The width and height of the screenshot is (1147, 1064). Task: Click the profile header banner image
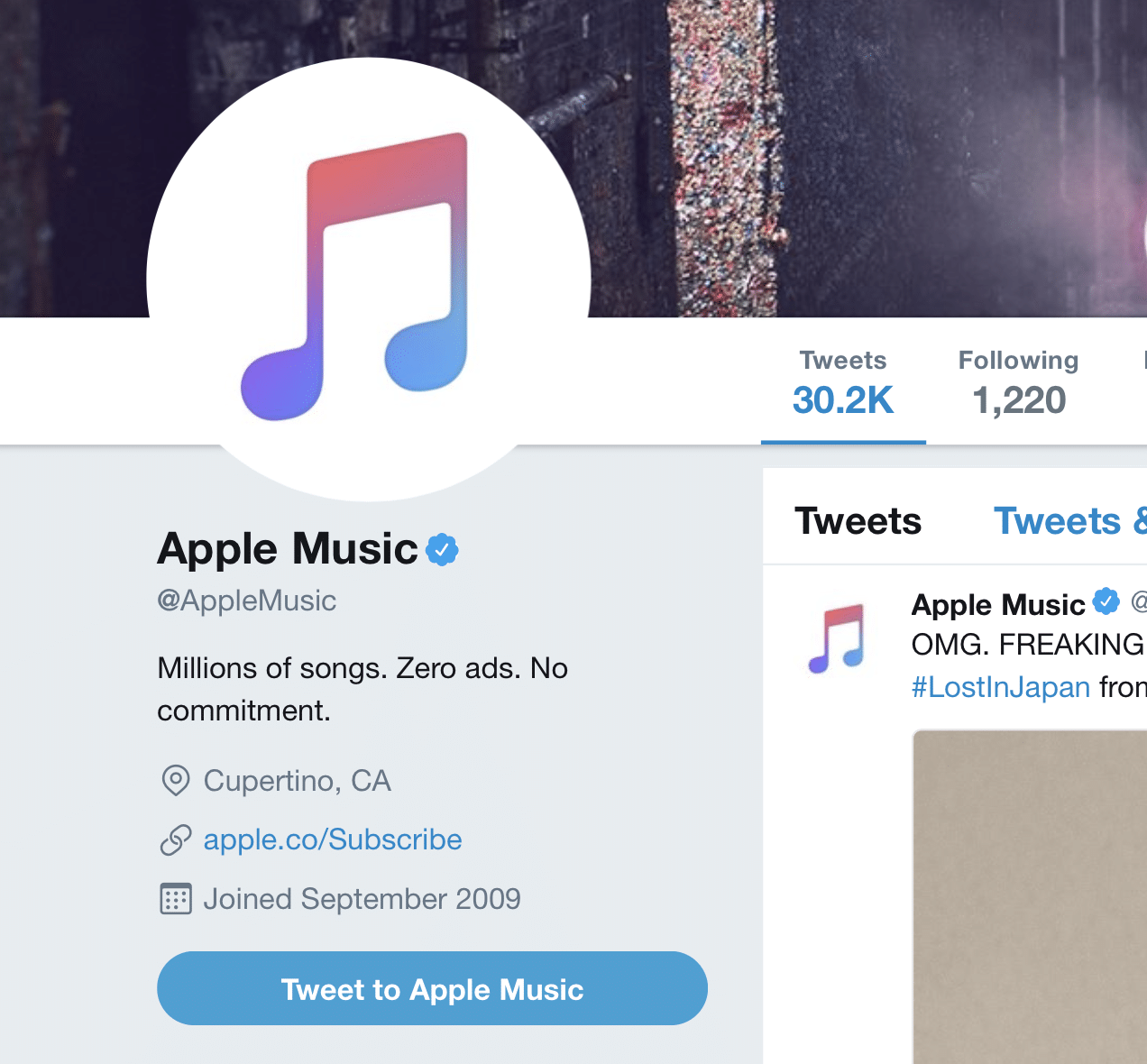coord(866,153)
